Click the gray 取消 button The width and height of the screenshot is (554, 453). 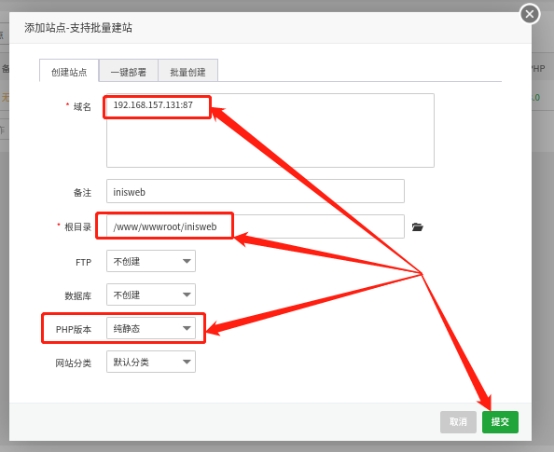[x=458, y=422]
